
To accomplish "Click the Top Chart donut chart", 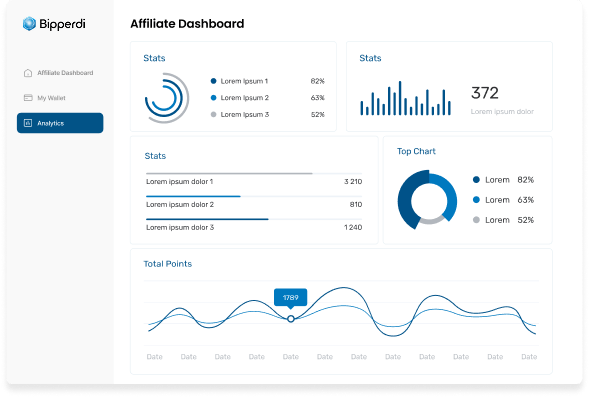I will coord(427,199).
